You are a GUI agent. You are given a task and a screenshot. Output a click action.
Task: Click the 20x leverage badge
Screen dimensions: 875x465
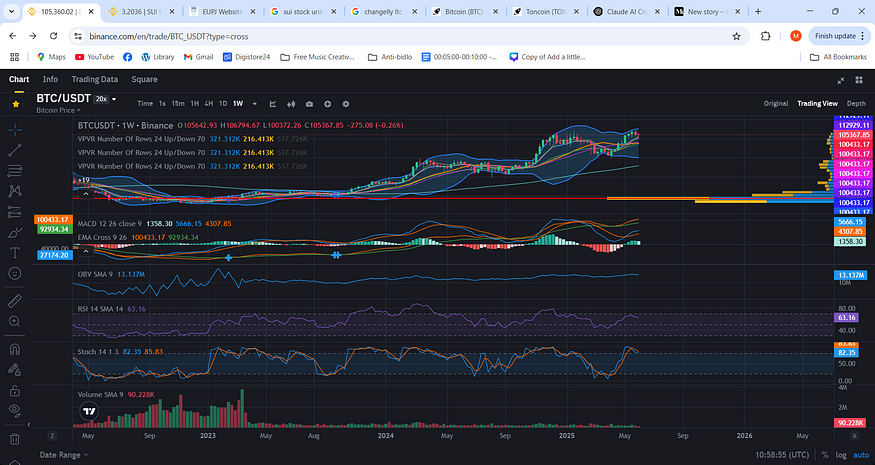101,99
